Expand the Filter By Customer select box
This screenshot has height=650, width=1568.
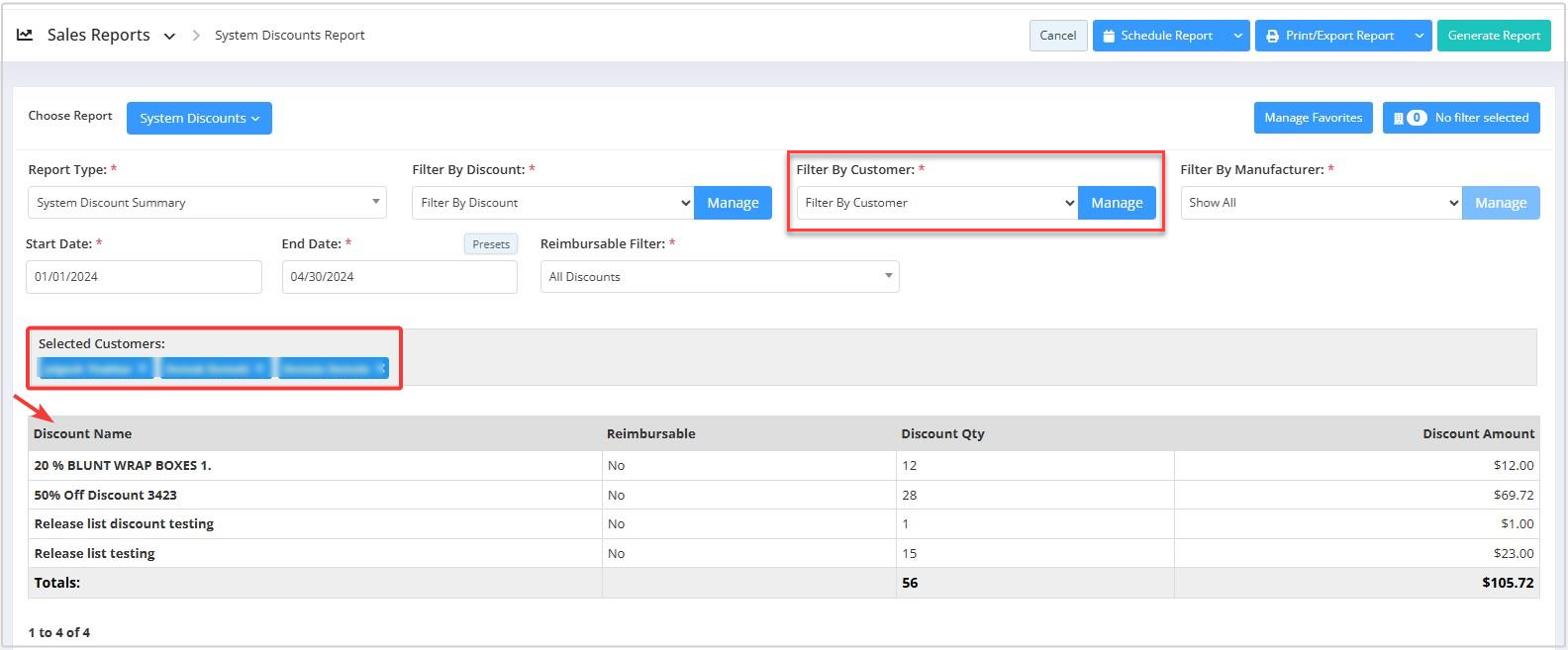click(x=936, y=203)
